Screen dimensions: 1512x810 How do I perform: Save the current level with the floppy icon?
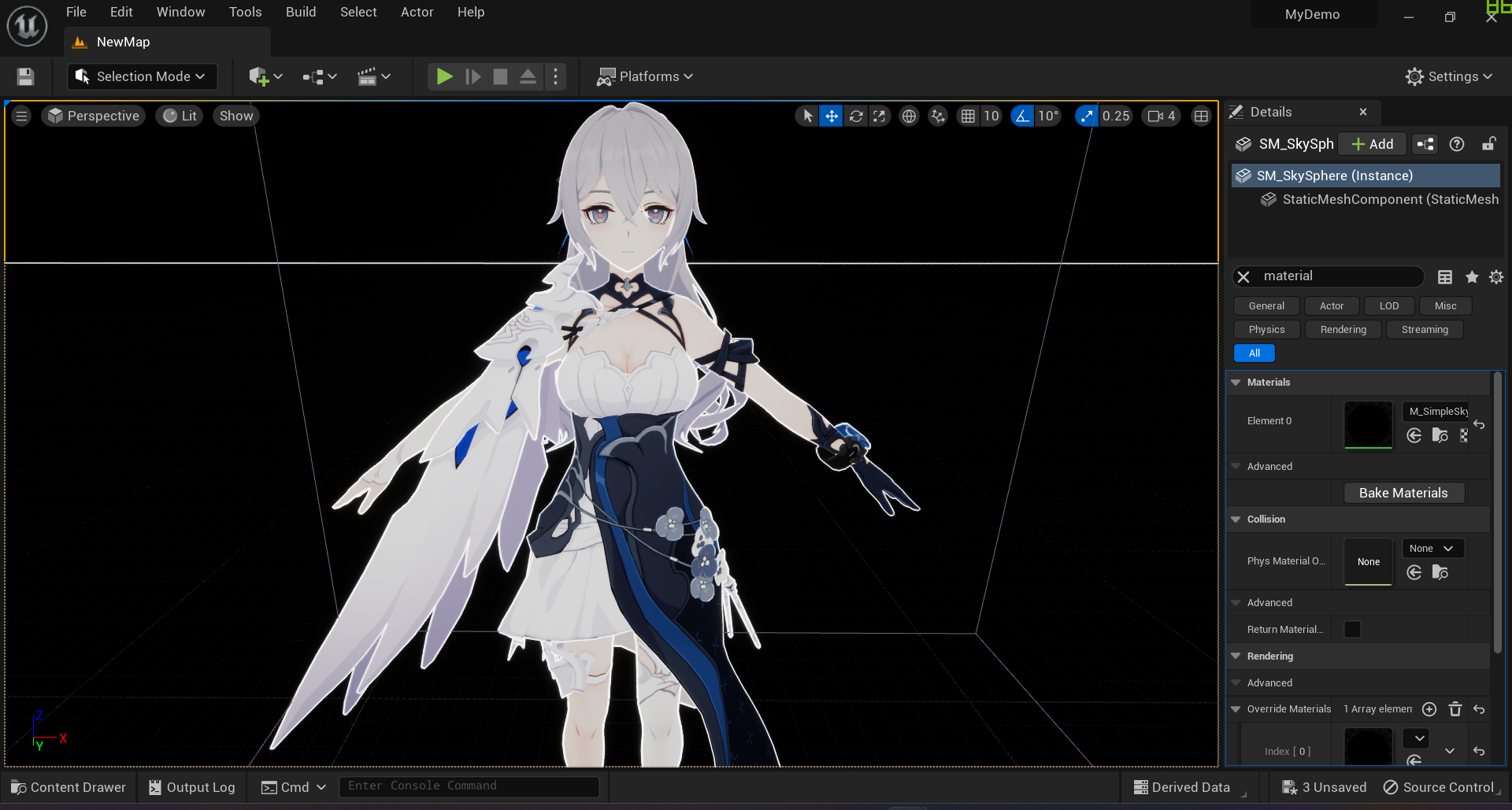click(x=25, y=76)
